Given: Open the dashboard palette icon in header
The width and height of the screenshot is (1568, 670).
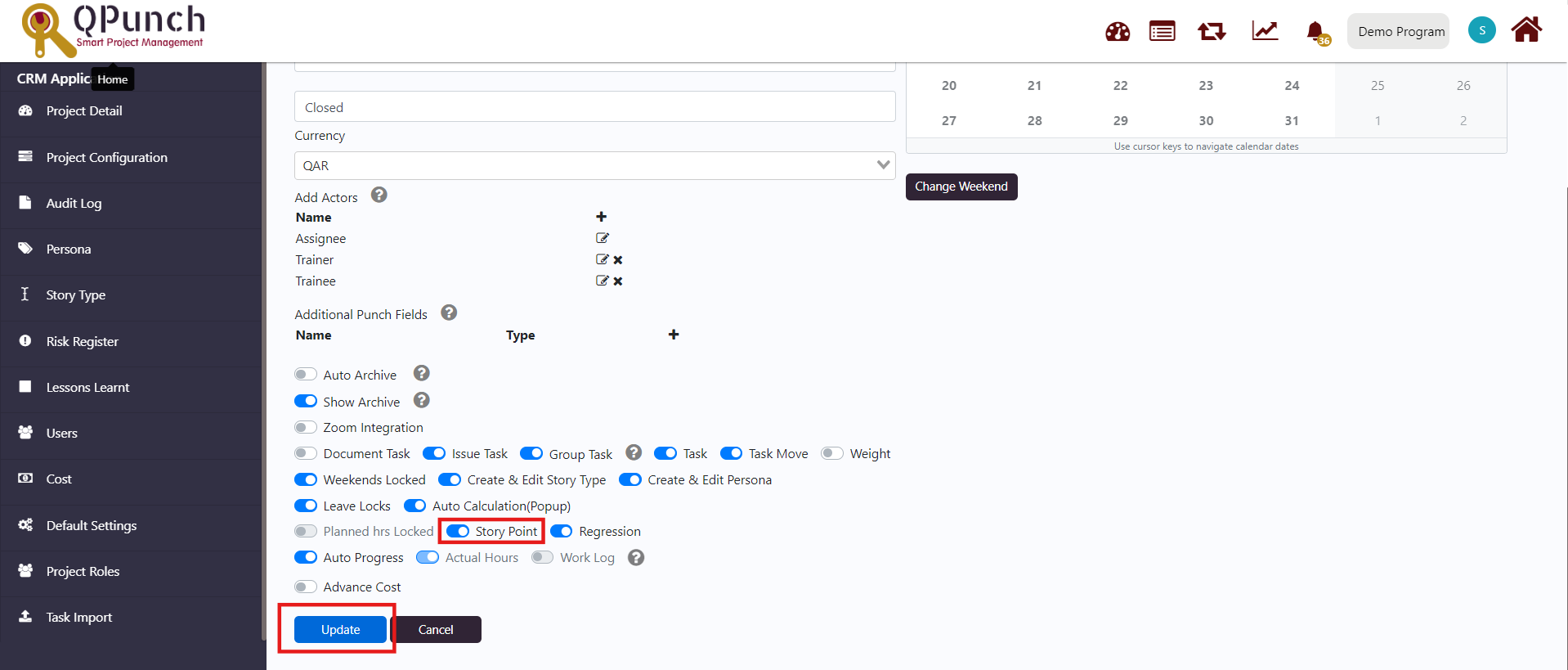Looking at the screenshot, I should (1117, 32).
